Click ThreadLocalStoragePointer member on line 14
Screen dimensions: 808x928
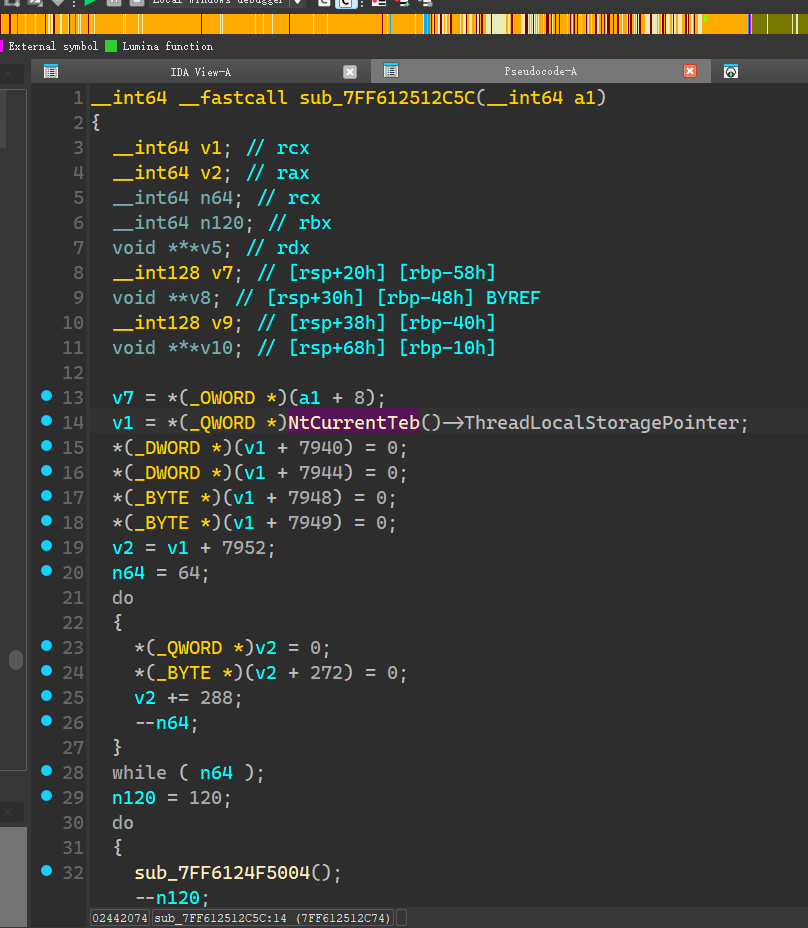pyautogui.click(x=601, y=423)
